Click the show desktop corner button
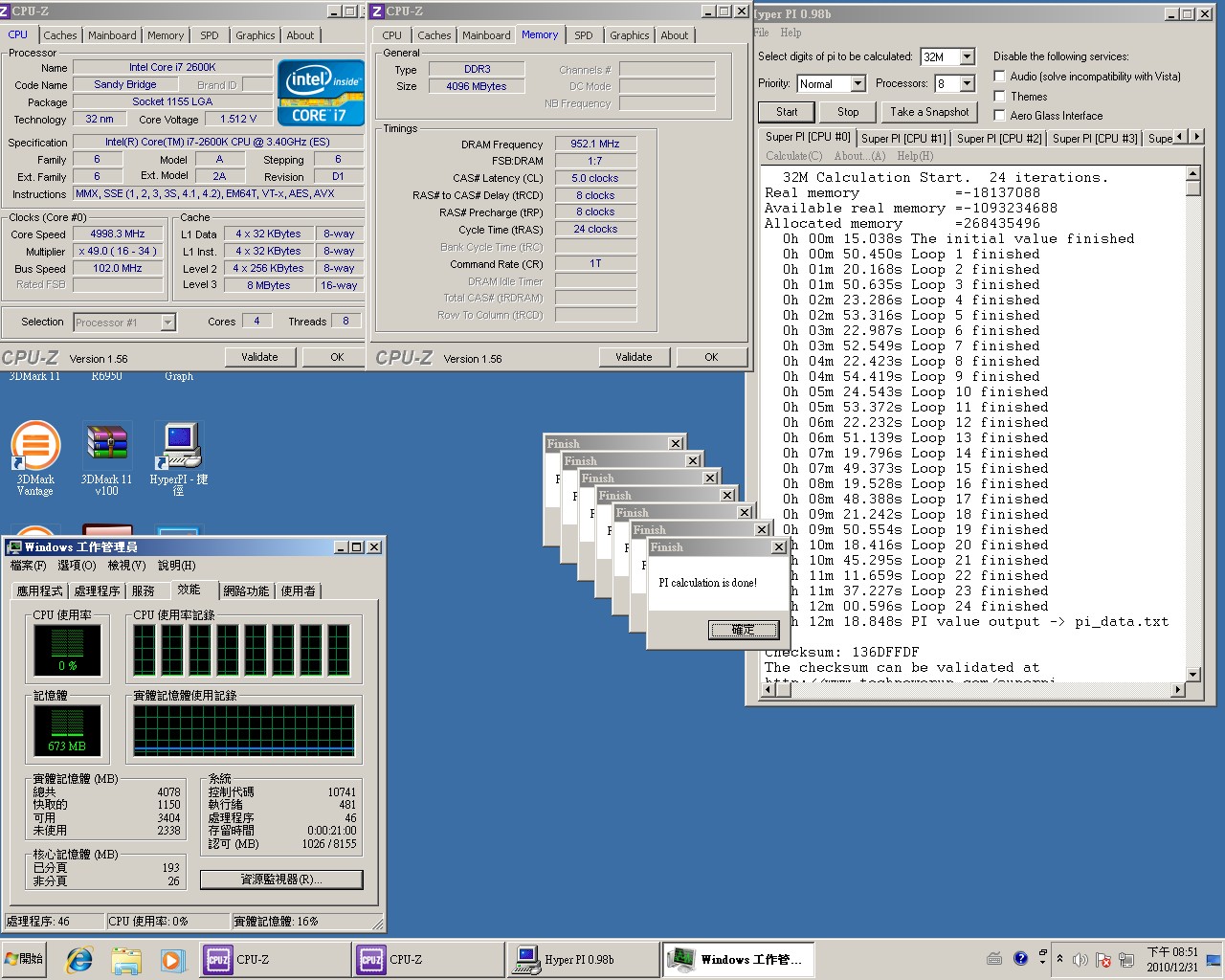 point(1214,959)
